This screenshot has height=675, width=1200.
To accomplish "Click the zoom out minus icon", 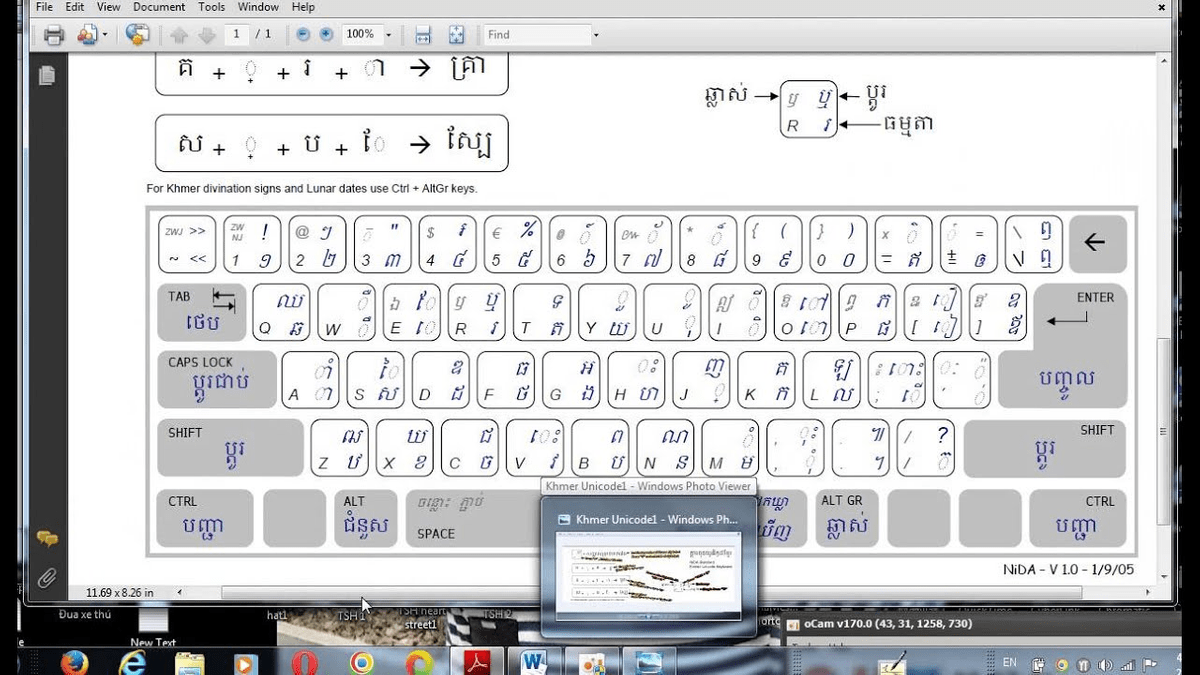I will click(301, 34).
